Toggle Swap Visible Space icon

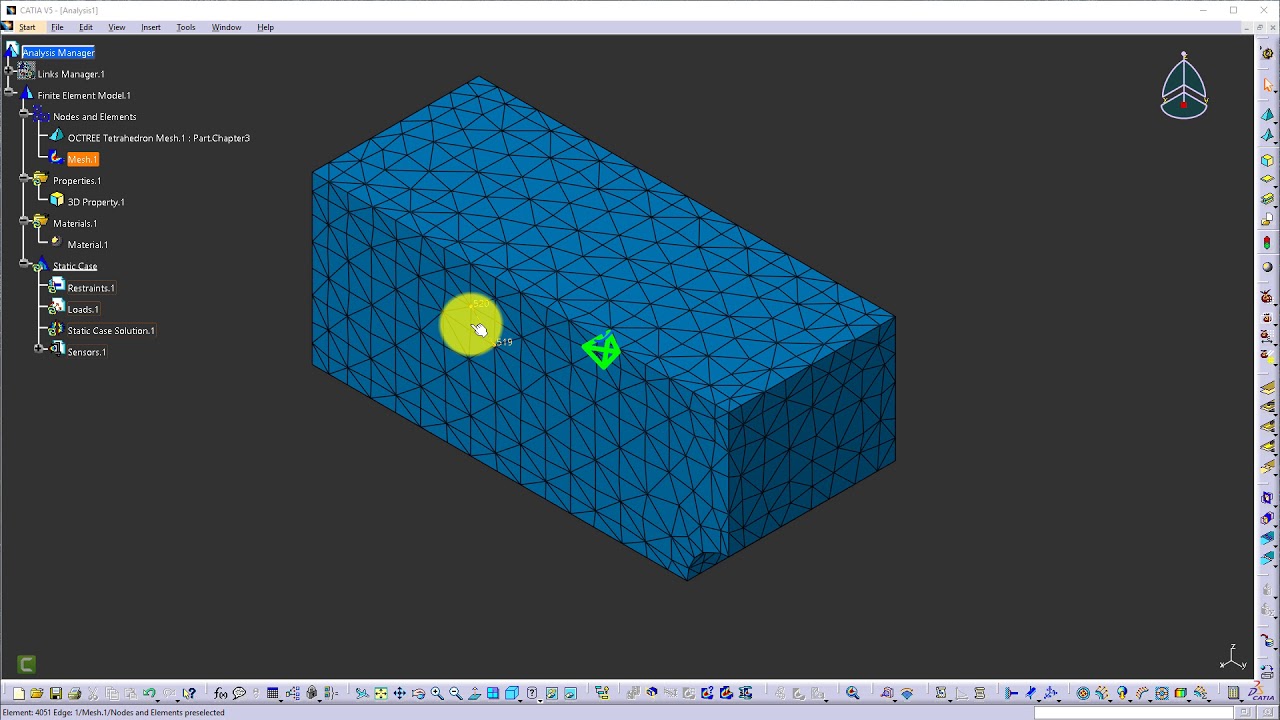tap(570, 693)
